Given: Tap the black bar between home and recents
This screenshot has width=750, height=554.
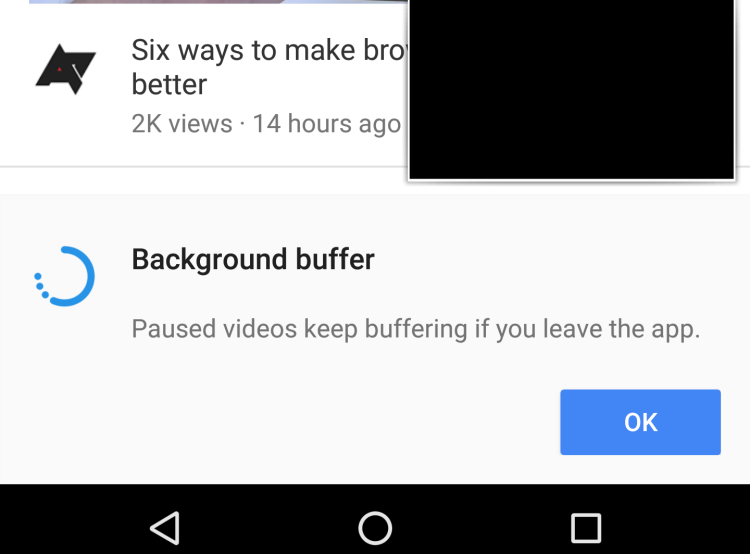Looking at the screenshot, I should pos(482,528).
